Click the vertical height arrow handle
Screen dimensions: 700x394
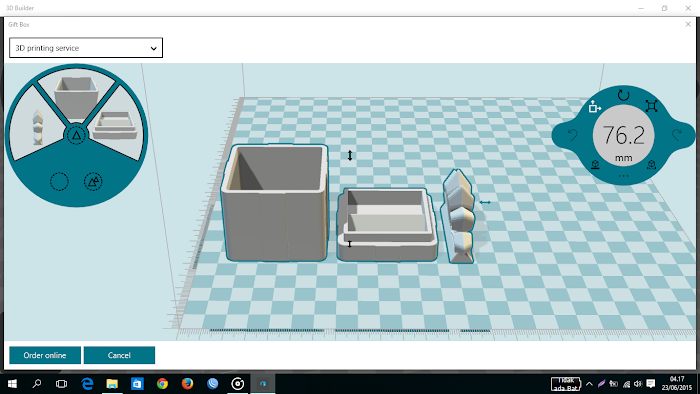(x=350, y=155)
